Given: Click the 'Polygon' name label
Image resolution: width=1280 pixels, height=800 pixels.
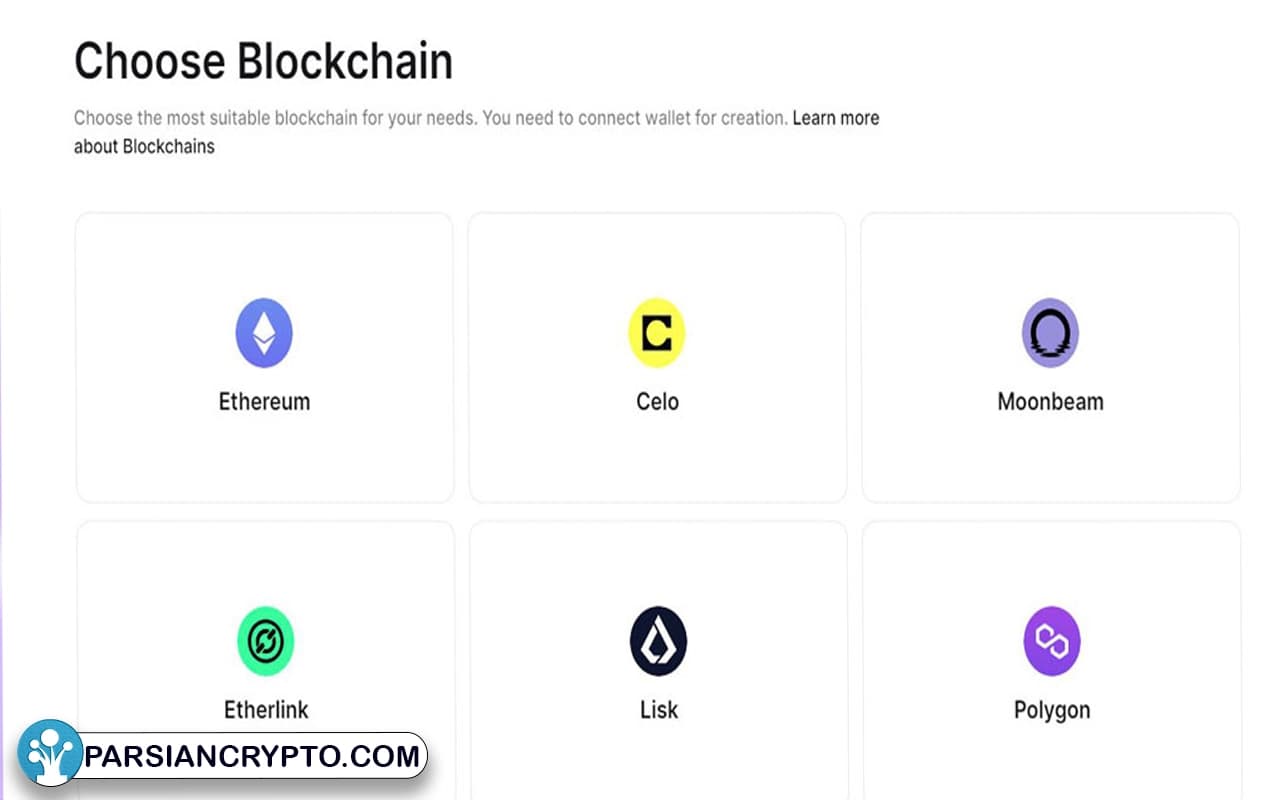Looking at the screenshot, I should (x=1052, y=710).
